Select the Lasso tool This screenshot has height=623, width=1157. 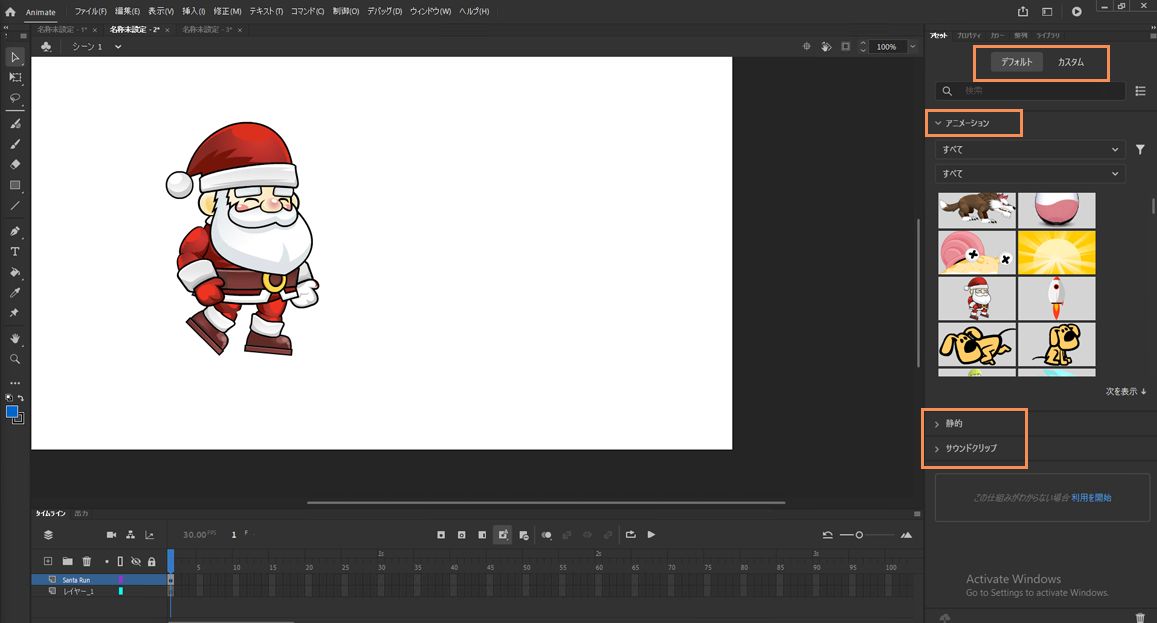coord(15,97)
